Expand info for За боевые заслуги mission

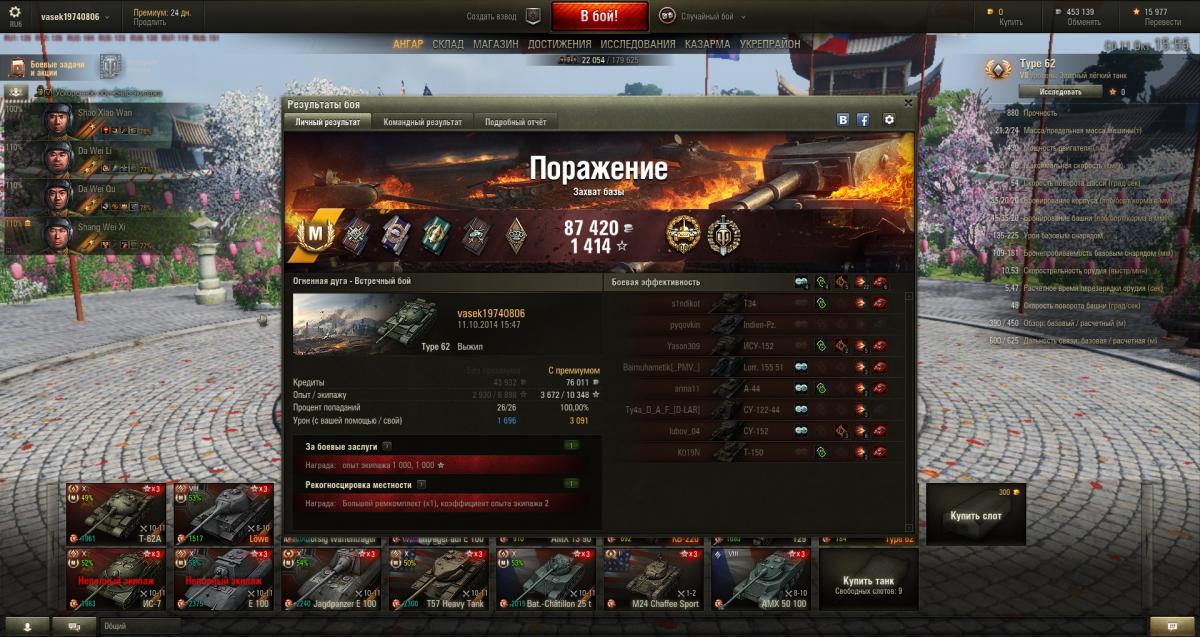tap(387, 445)
